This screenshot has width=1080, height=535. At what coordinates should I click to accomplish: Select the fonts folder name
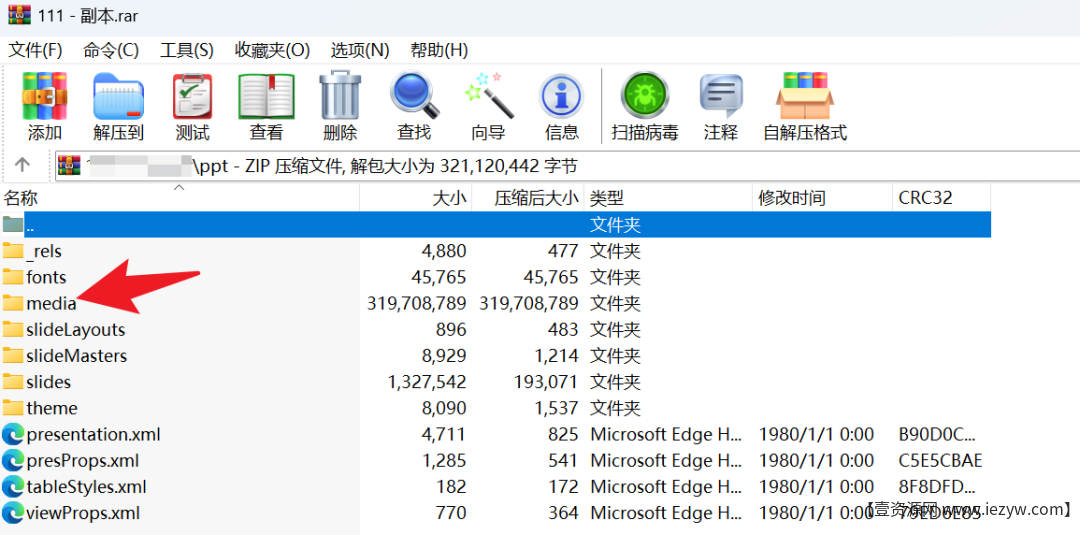point(46,277)
